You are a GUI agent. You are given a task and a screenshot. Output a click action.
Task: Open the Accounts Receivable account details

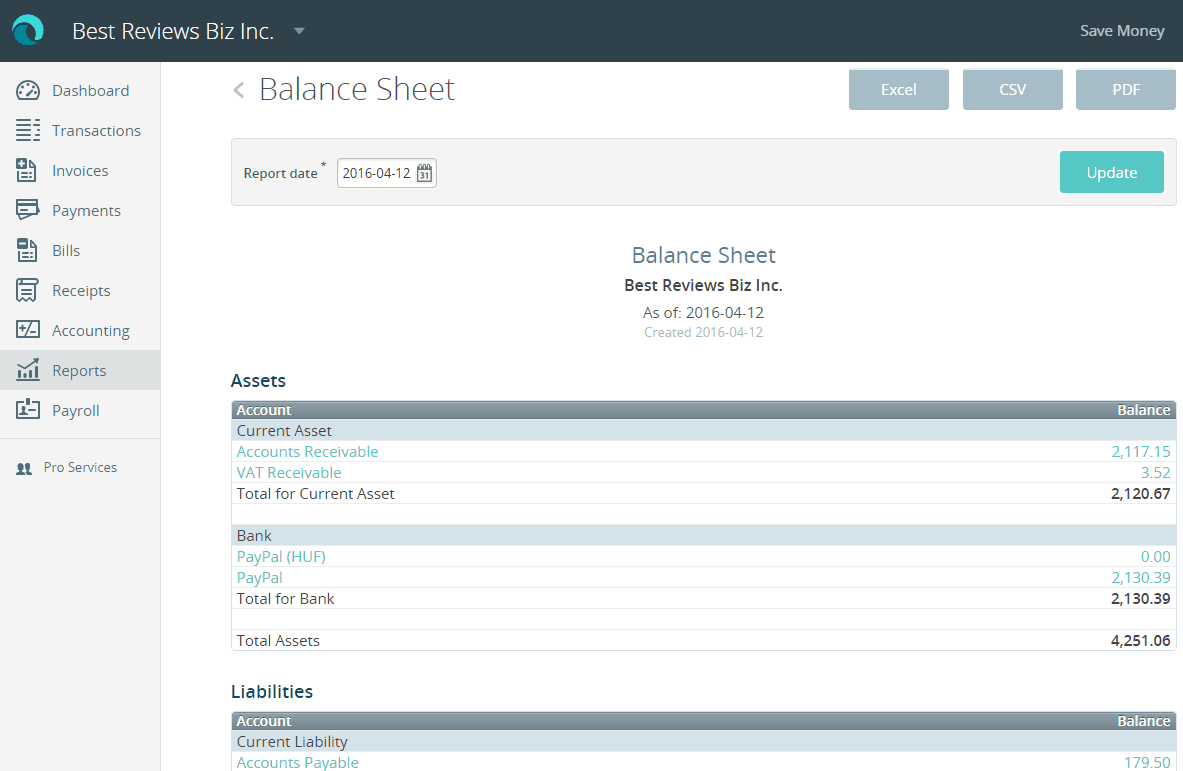pos(307,451)
